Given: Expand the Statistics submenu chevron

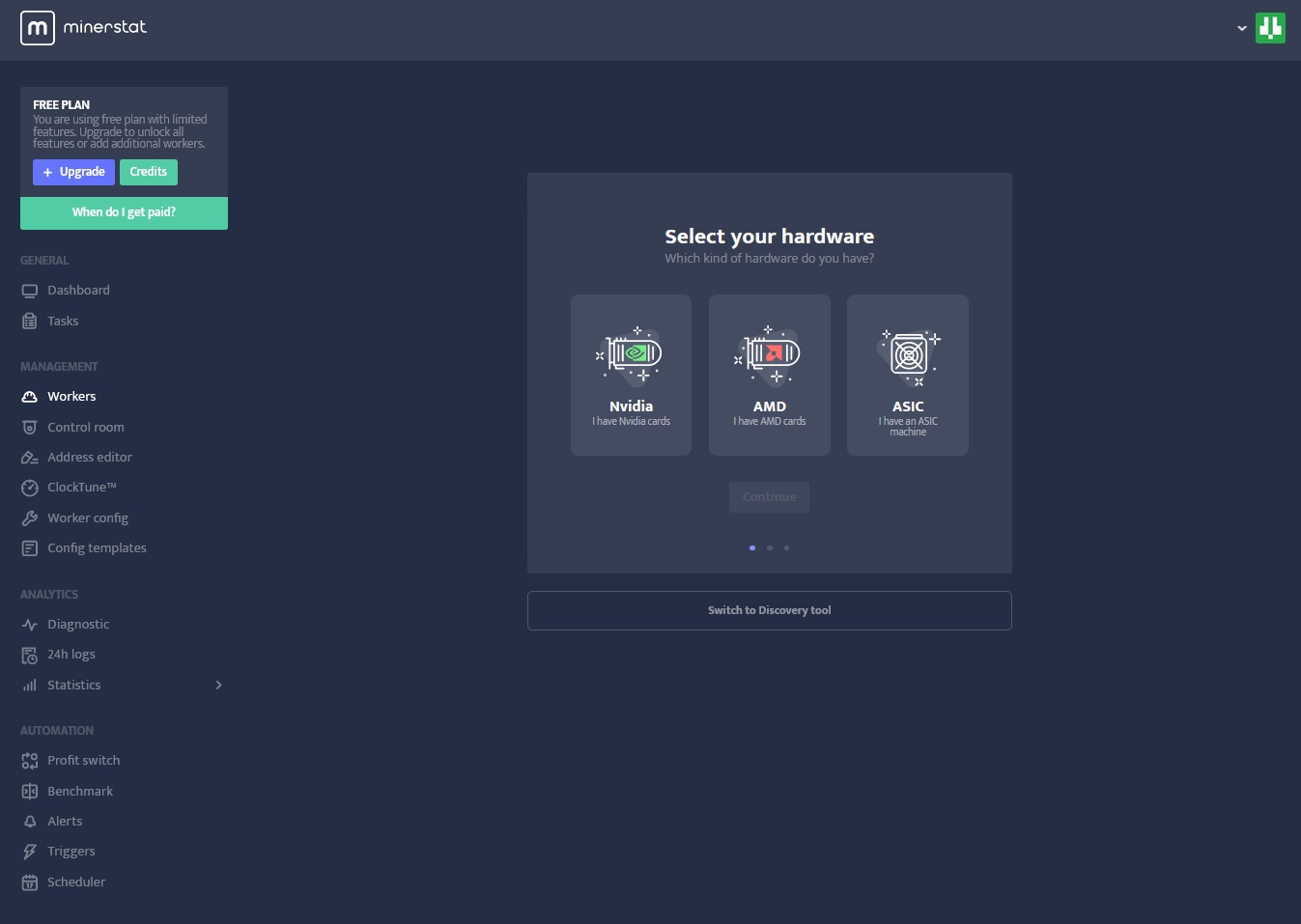Looking at the screenshot, I should (x=219, y=686).
